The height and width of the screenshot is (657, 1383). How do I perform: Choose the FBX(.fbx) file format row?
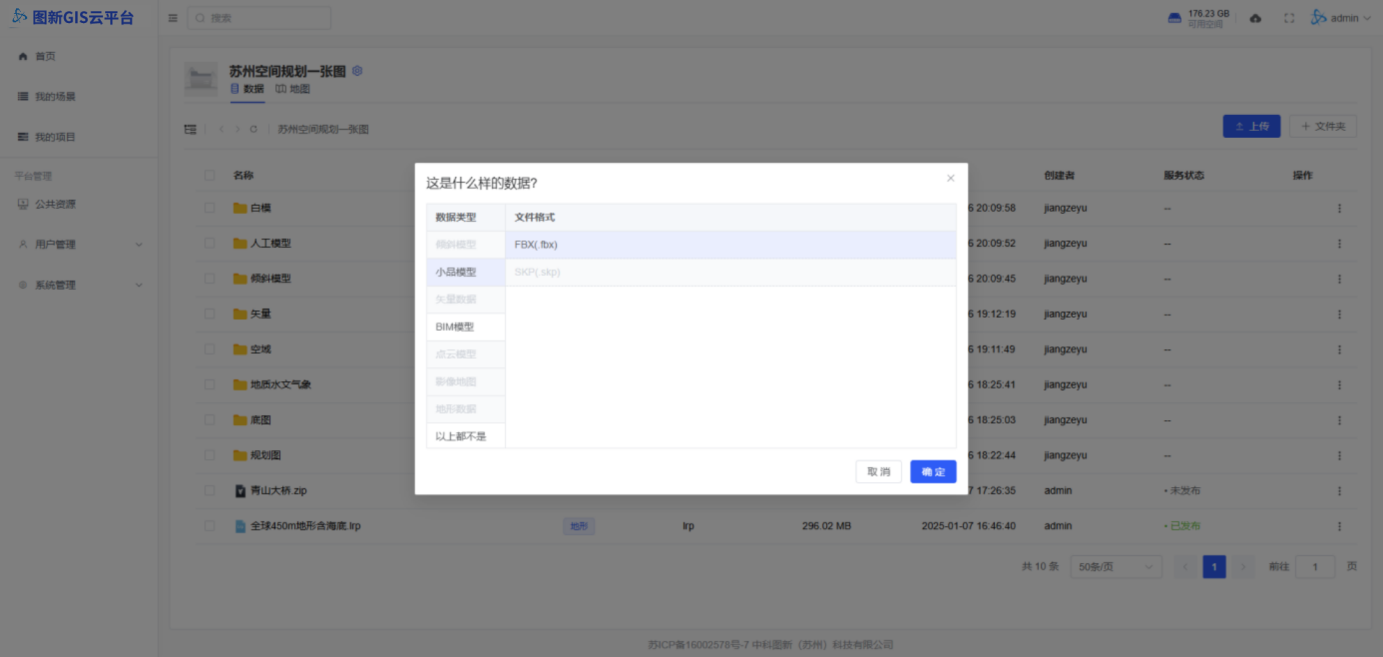pos(730,244)
